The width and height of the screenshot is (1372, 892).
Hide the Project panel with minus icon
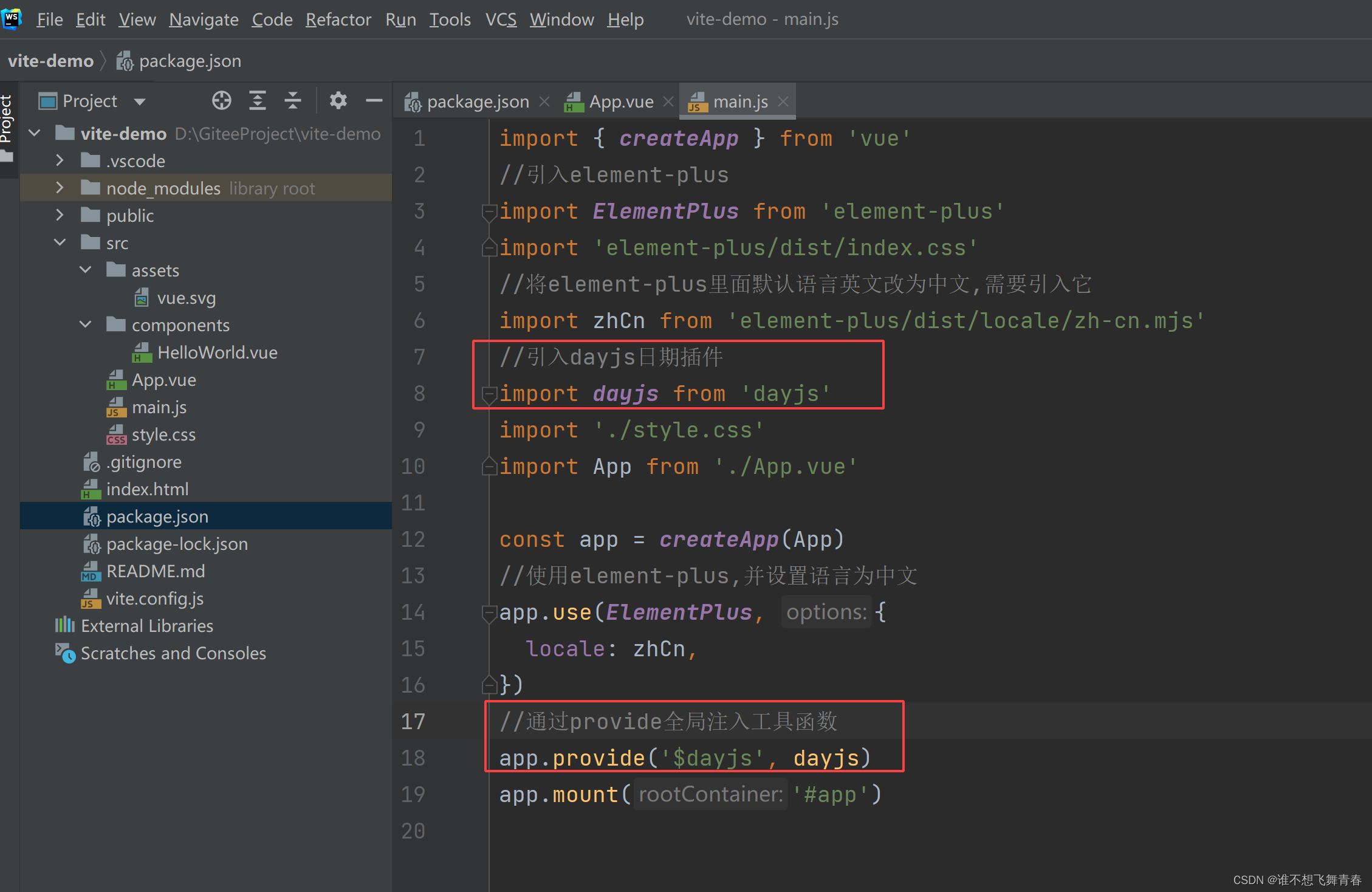374,100
